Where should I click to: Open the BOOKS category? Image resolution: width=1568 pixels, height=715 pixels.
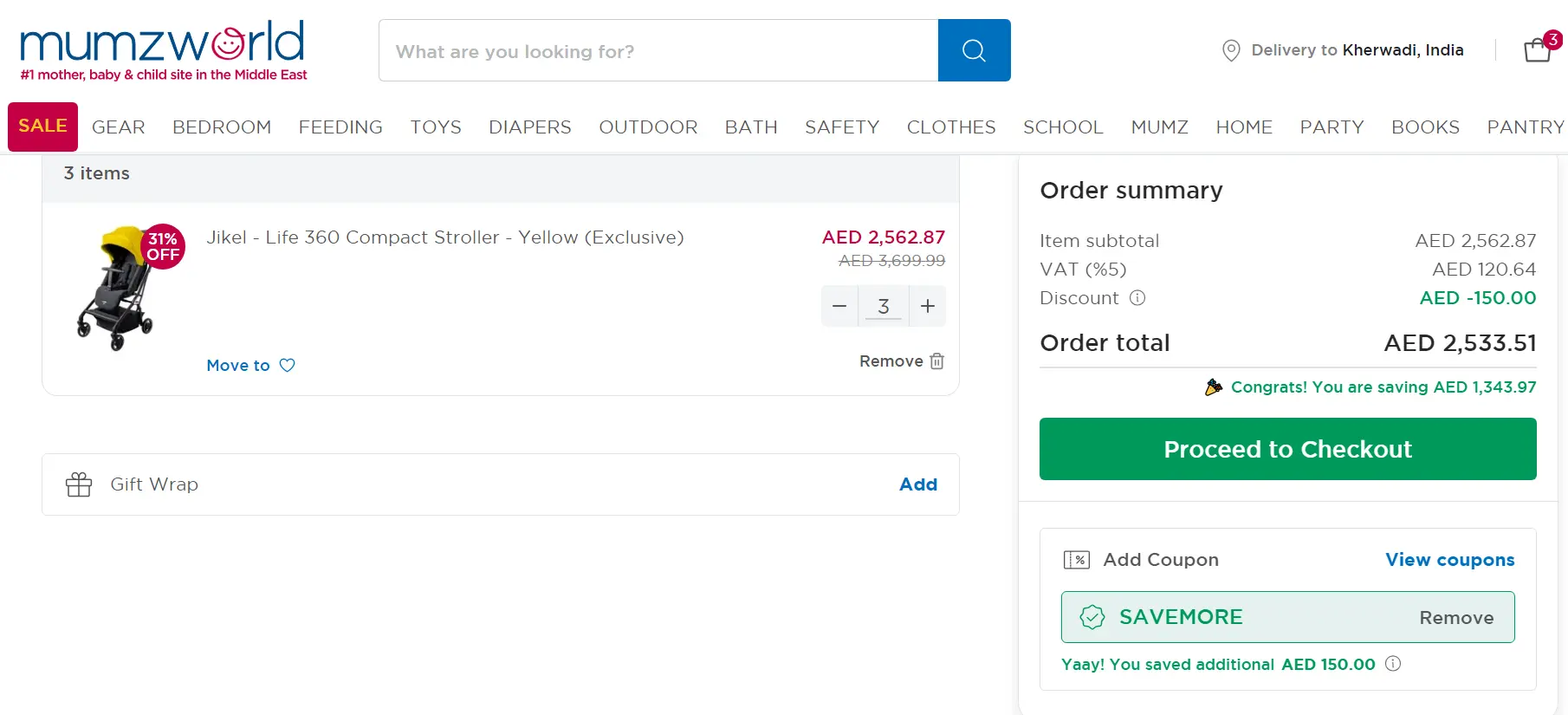[x=1425, y=127]
